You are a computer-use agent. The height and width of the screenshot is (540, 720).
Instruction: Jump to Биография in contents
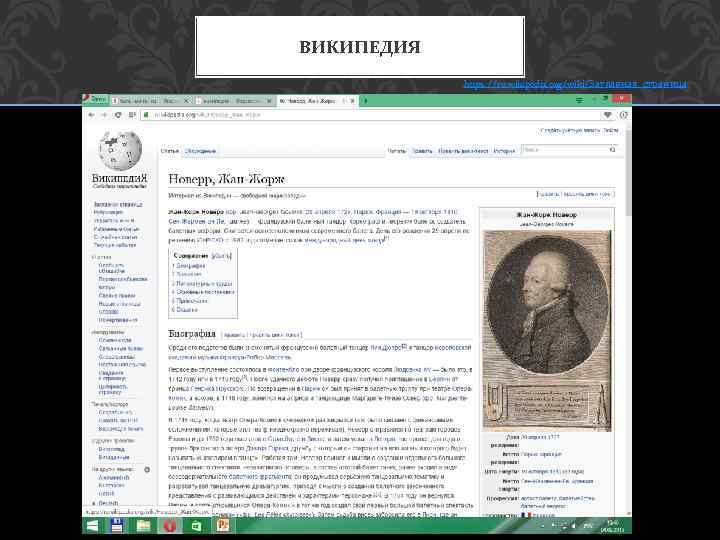tap(191, 265)
